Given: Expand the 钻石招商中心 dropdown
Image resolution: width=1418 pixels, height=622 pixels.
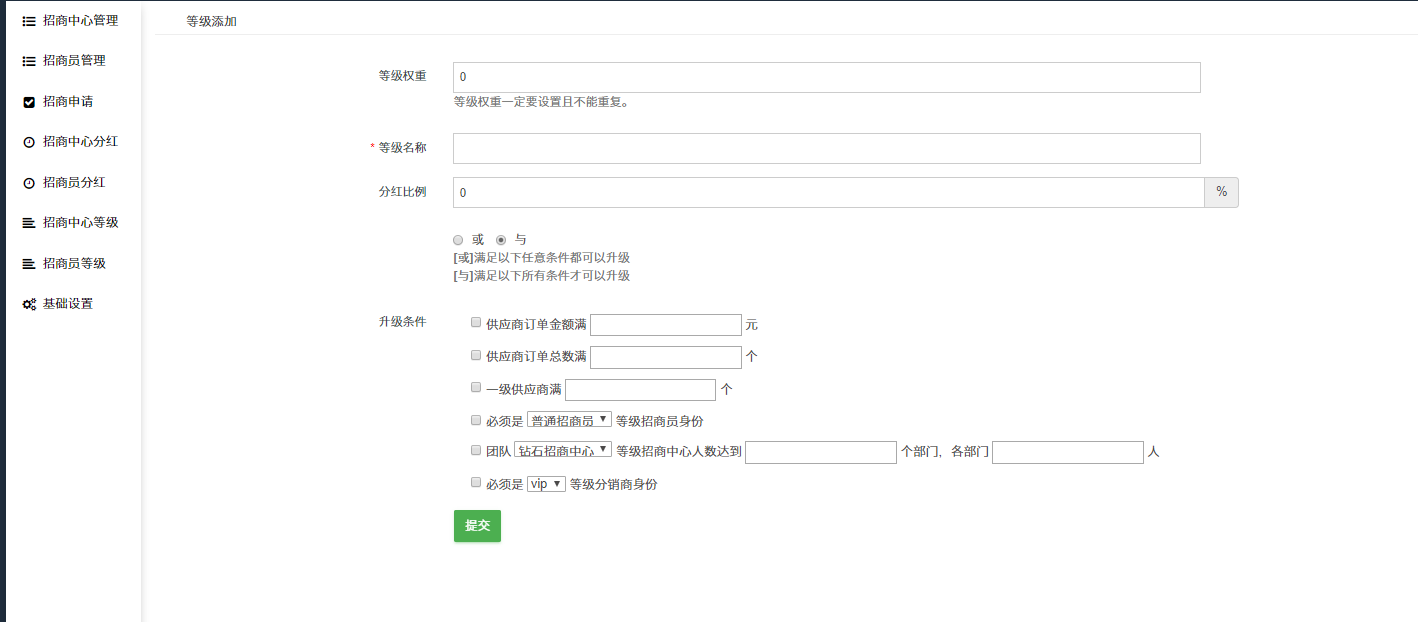Looking at the screenshot, I should [563, 450].
